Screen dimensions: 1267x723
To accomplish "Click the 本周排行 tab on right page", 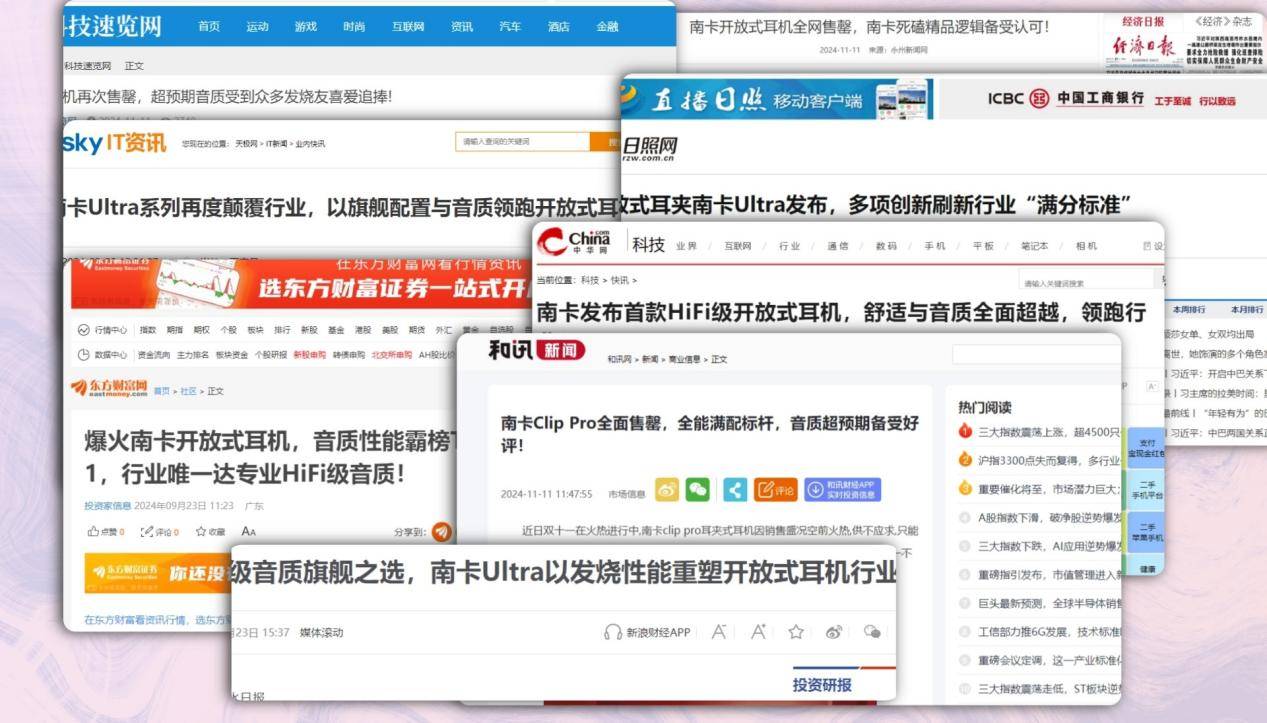I will 1189,309.
